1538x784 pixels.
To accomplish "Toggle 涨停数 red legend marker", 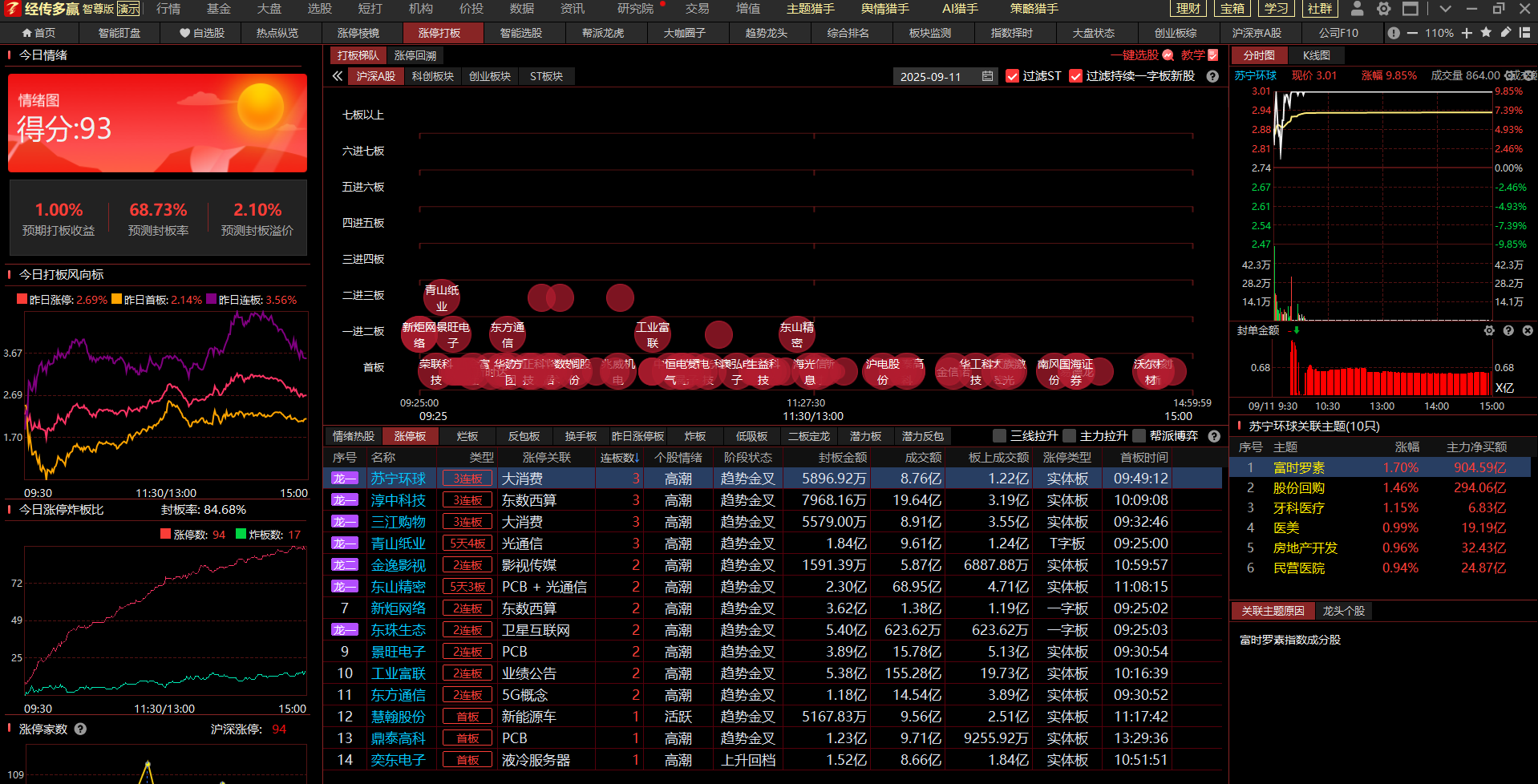I will click(165, 534).
